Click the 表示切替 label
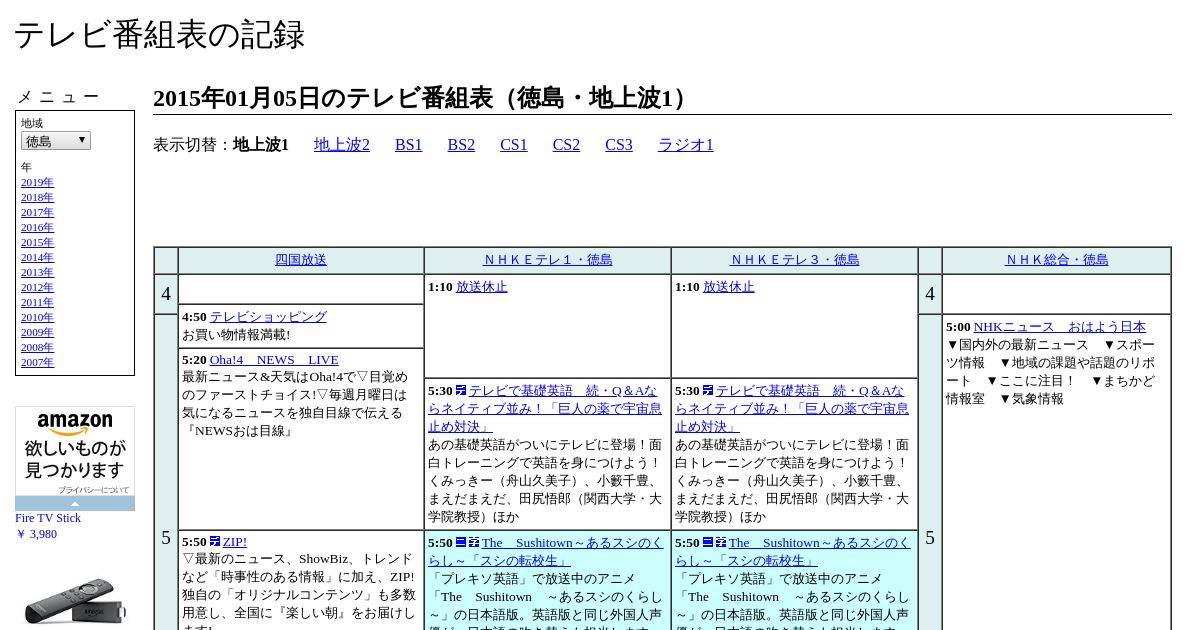The width and height of the screenshot is (1200, 630). 193,145
